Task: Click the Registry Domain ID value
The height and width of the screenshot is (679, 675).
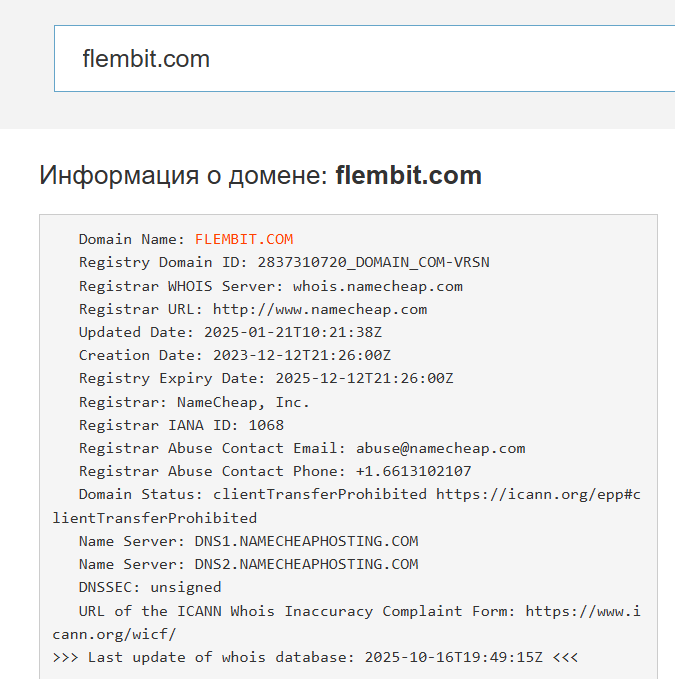Action: point(373,262)
